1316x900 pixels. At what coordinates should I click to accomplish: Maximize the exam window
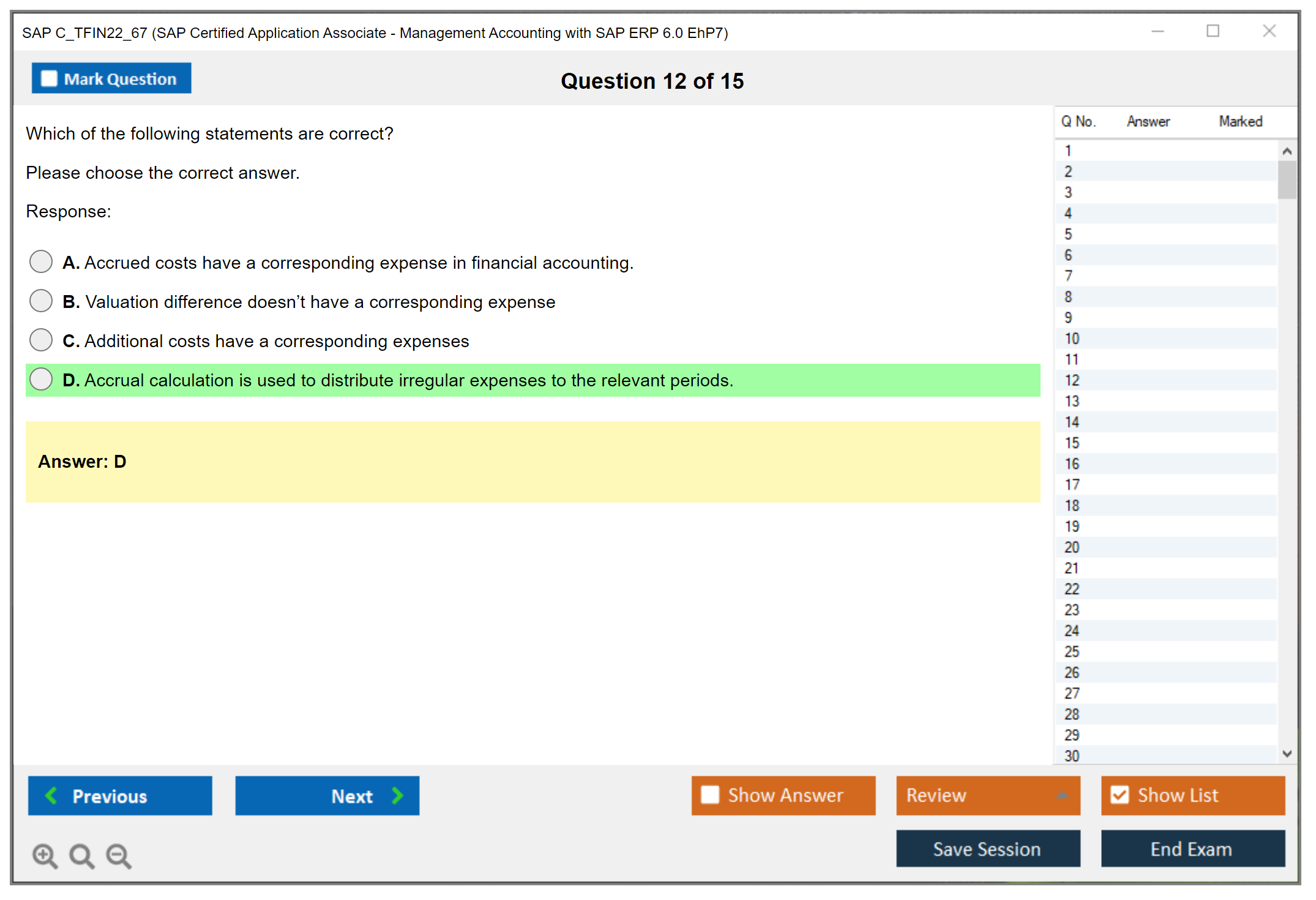click(x=1213, y=31)
